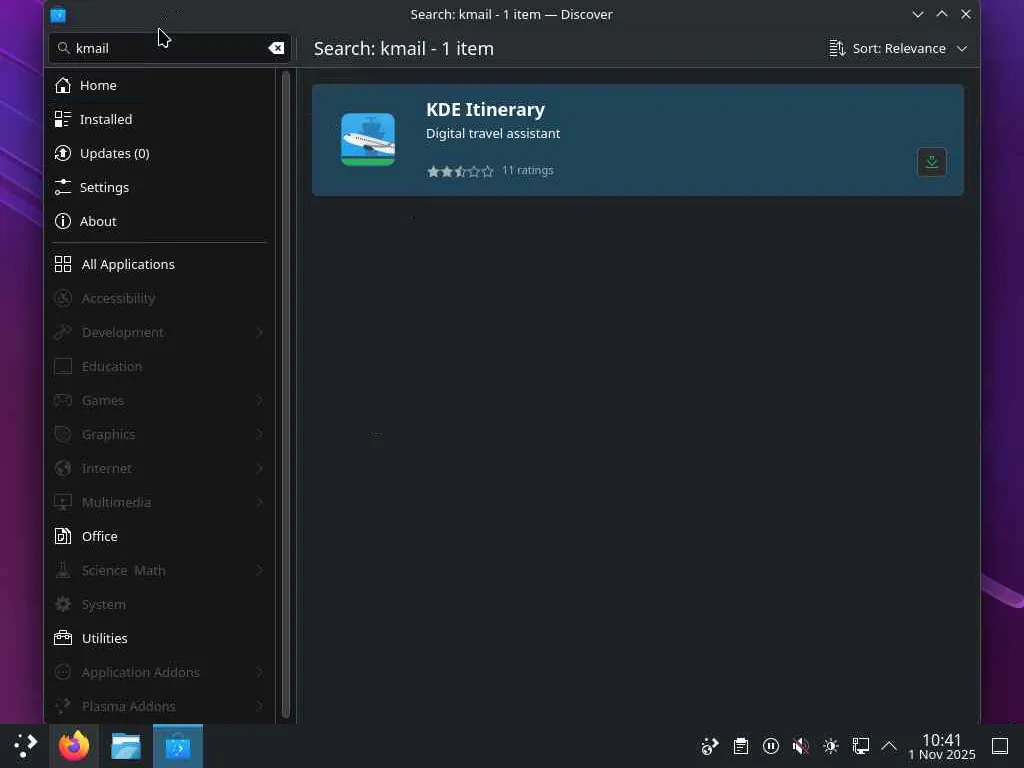Select the System category
Viewport: 1024px width, 768px height.
[159, 604]
